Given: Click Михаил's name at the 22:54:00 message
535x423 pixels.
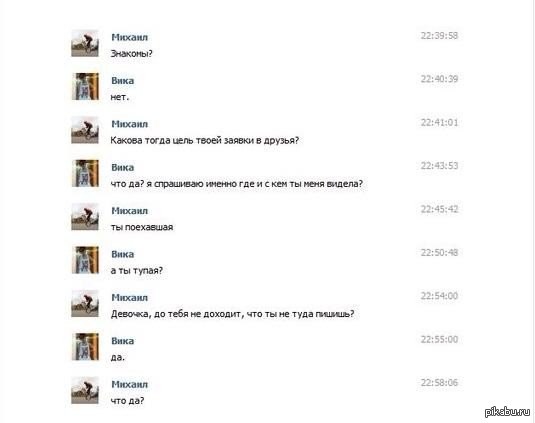Looking at the screenshot, I should coord(129,297).
